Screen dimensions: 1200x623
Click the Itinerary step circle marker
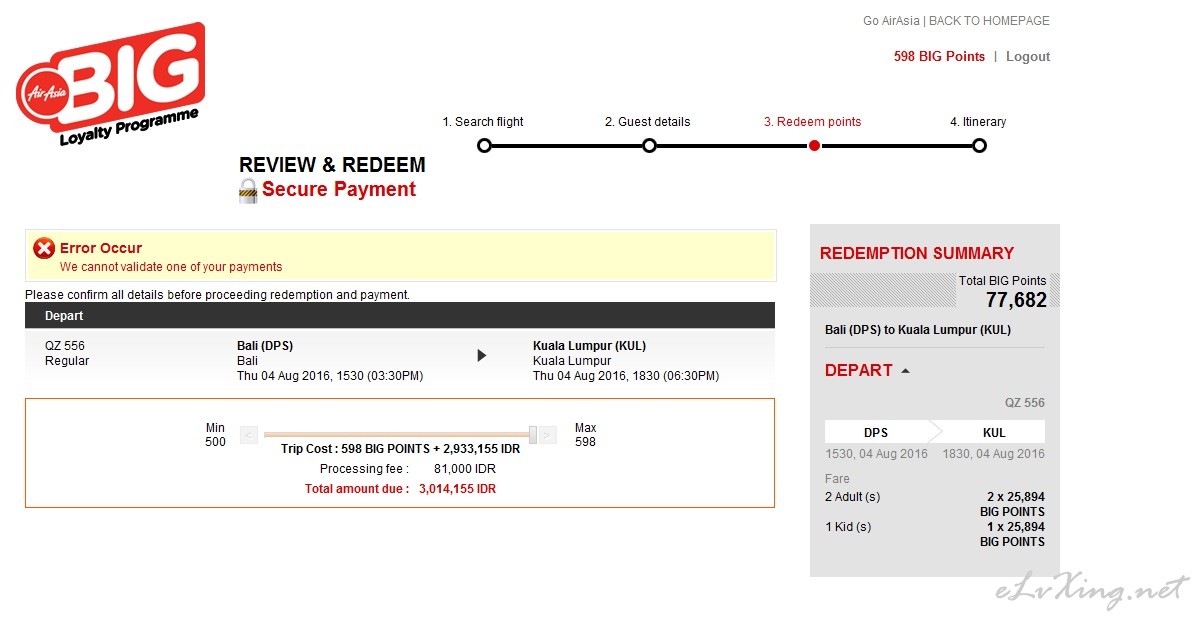(x=979, y=146)
